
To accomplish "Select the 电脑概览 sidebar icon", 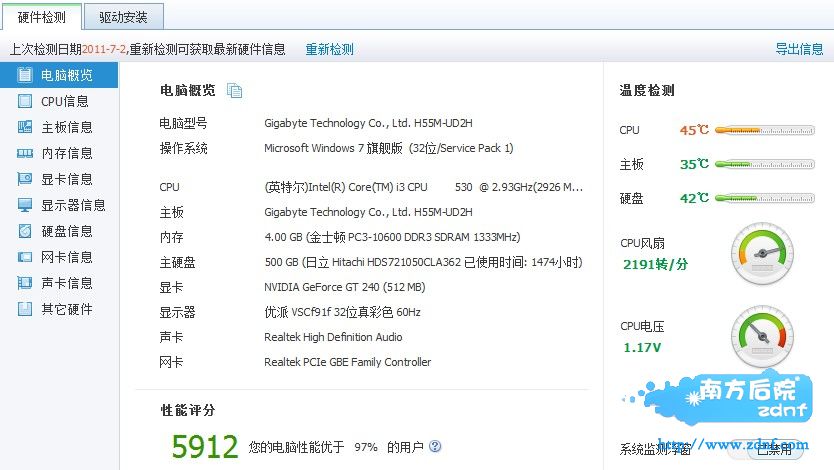I will point(24,75).
